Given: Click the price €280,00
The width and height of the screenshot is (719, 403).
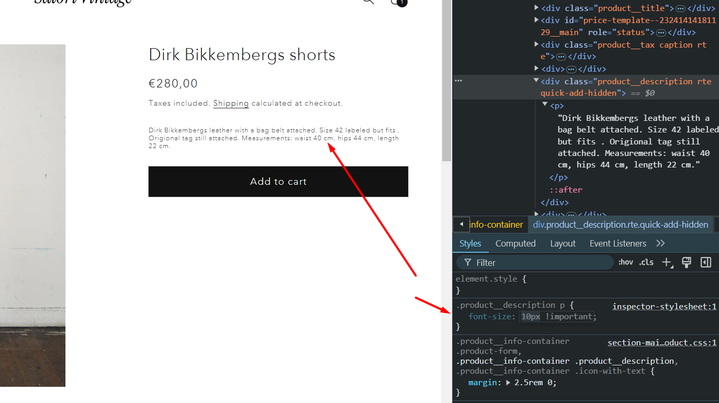Looking at the screenshot, I should tap(173, 83).
